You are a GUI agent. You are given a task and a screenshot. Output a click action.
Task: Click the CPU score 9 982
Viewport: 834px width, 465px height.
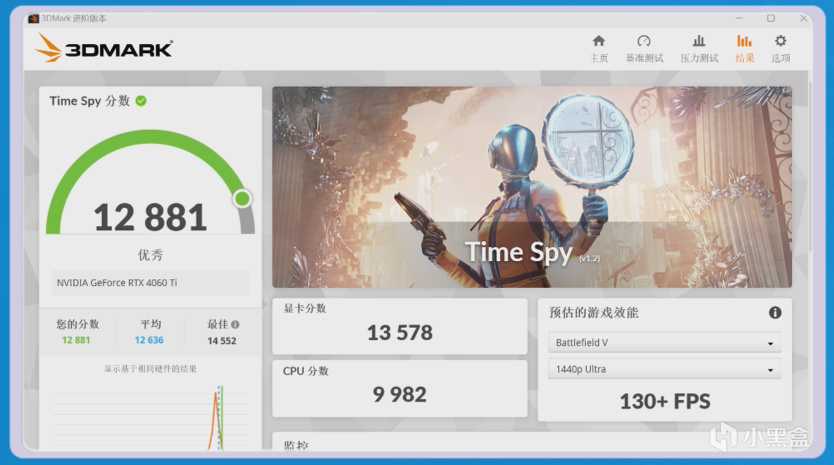pos(399,394)
